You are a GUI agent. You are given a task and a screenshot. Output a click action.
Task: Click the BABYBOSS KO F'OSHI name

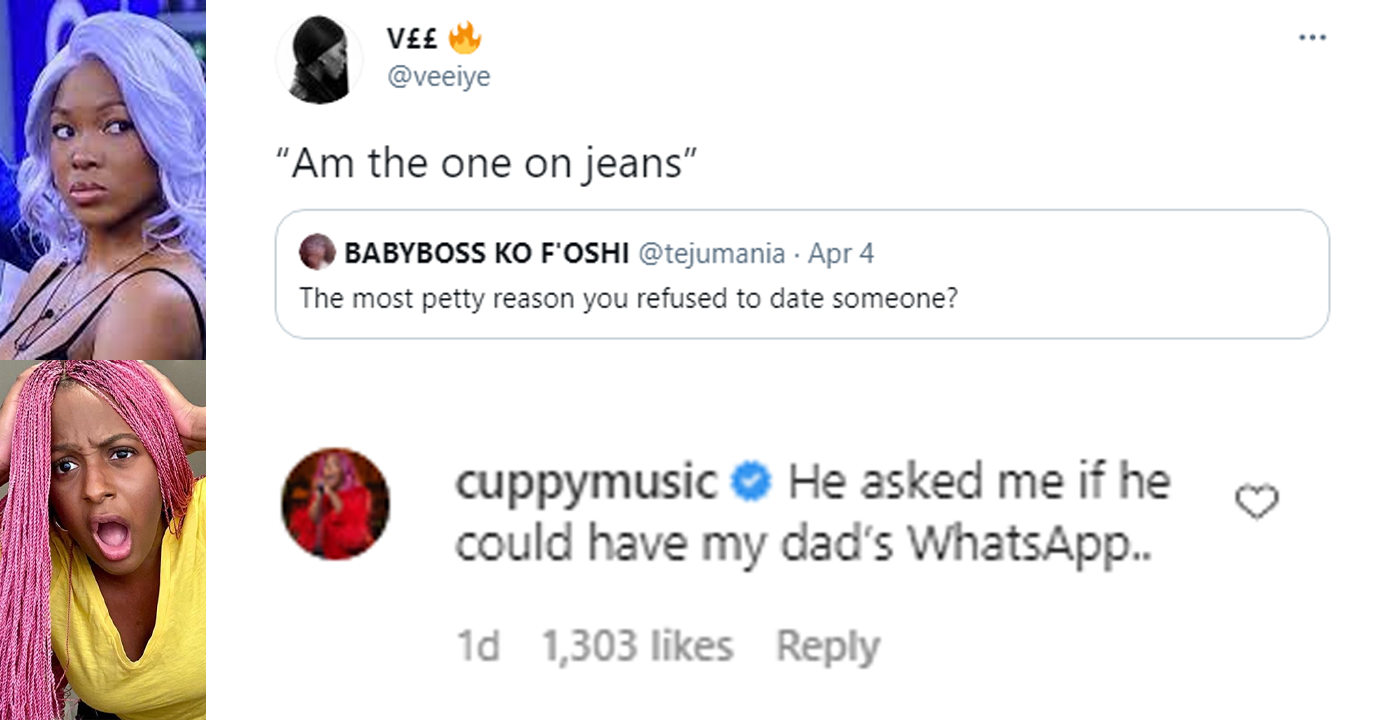(486, 254)
